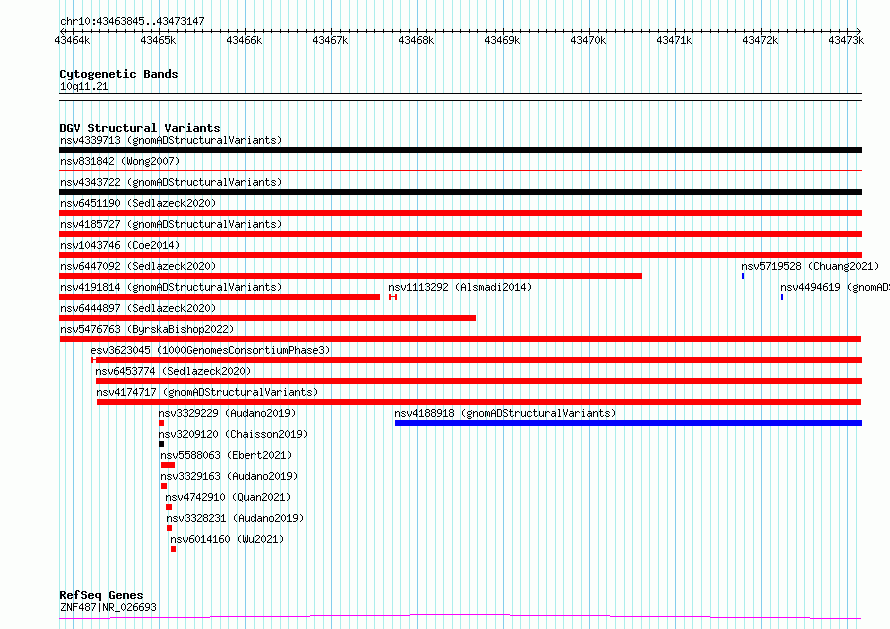The width and height of the screenshot is (890, 629).
Task: Click the nsv6447092 (Sedlazeck2020) label
Action: click(x=138, y=266)
